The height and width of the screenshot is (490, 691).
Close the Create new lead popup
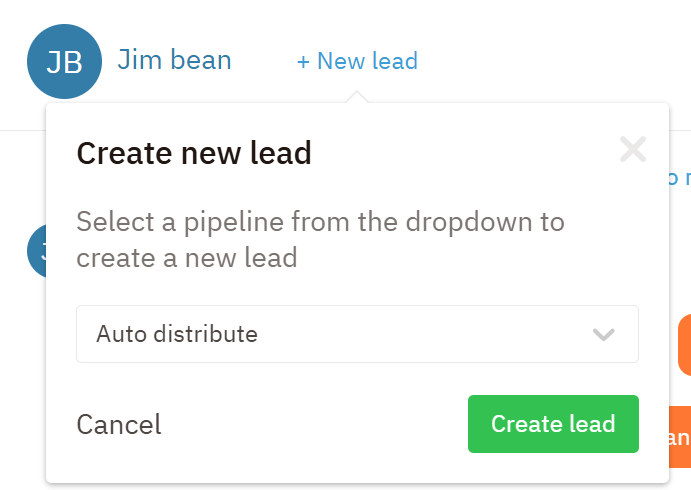pos(633,150)
